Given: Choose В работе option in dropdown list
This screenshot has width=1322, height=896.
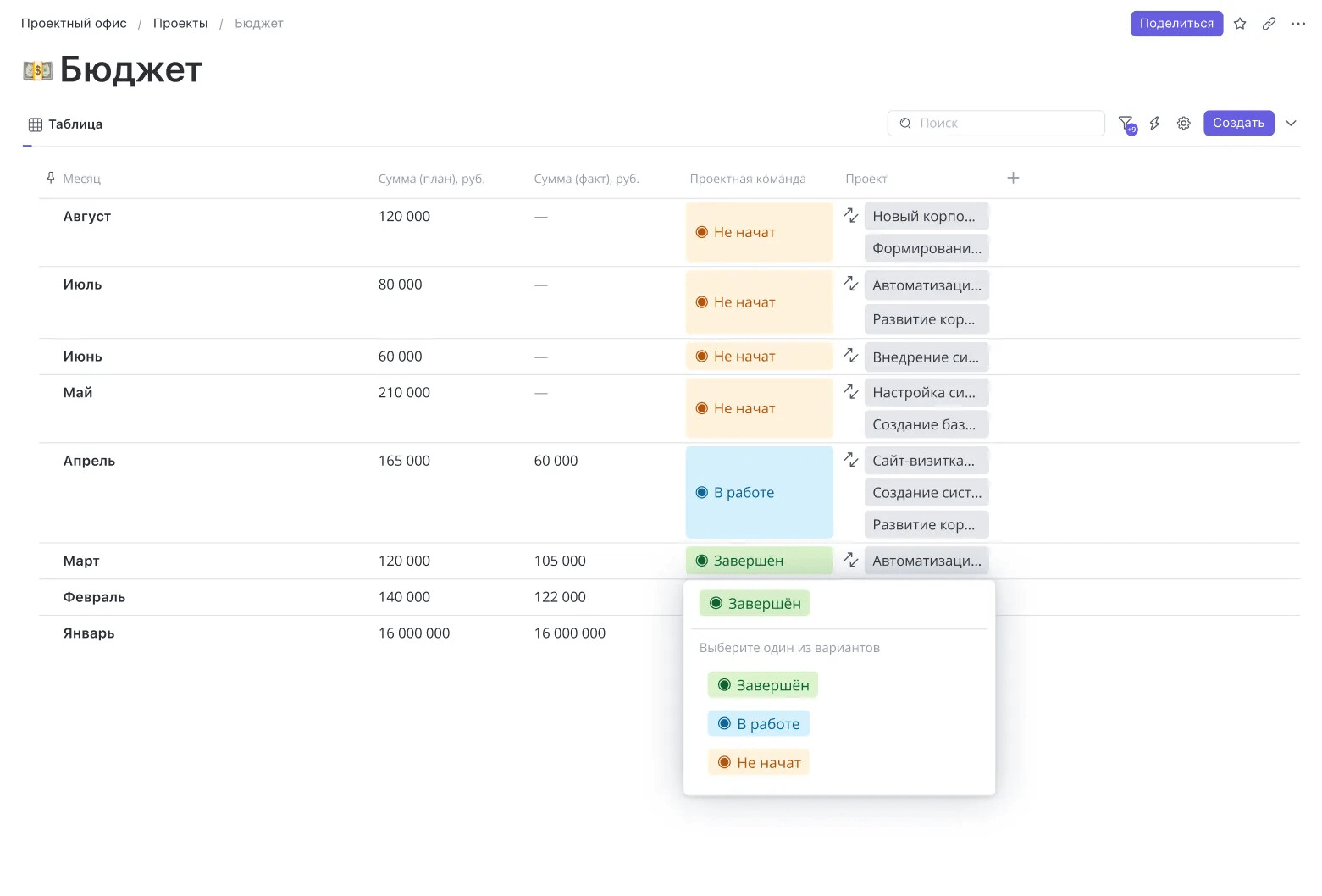Looking at the screenshot, I should pyautogui.click(x=759, y=724).
